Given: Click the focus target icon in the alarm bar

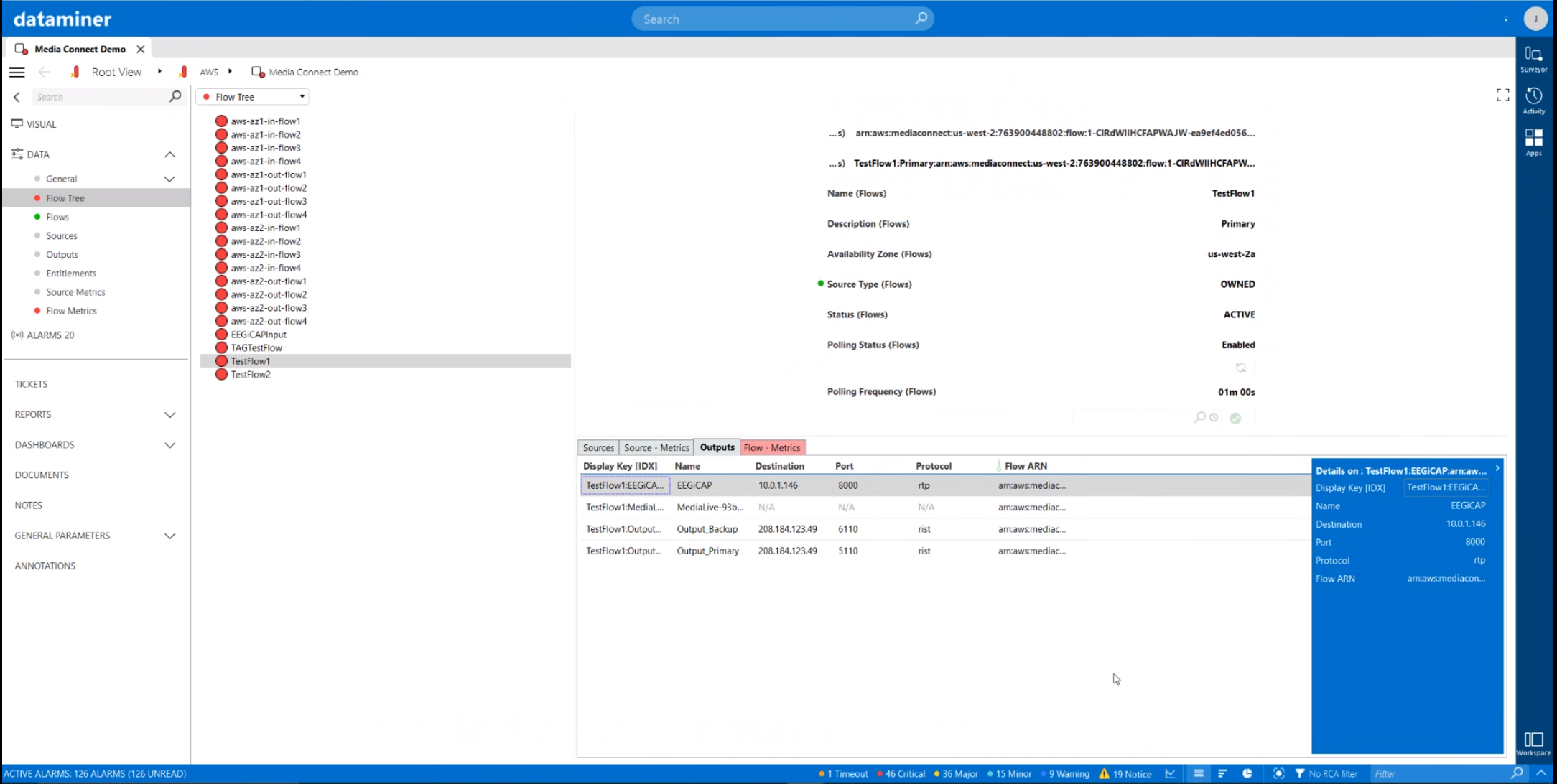Looking at the screenshot, I should pos(1278,773).
